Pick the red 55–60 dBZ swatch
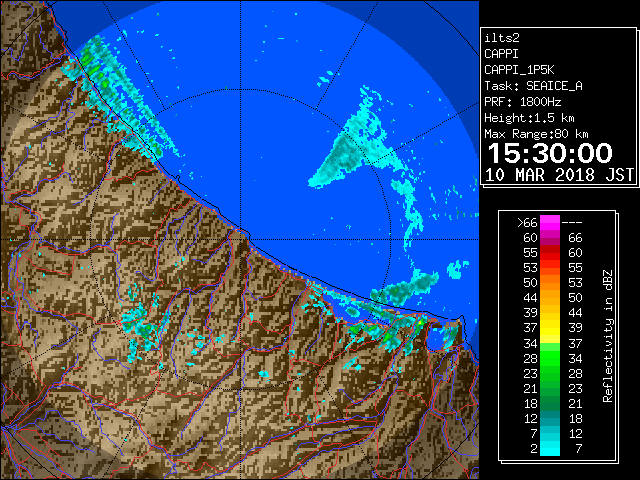This screenshot has height=480, width=640. pyautogui.click(x=550, y=253)
